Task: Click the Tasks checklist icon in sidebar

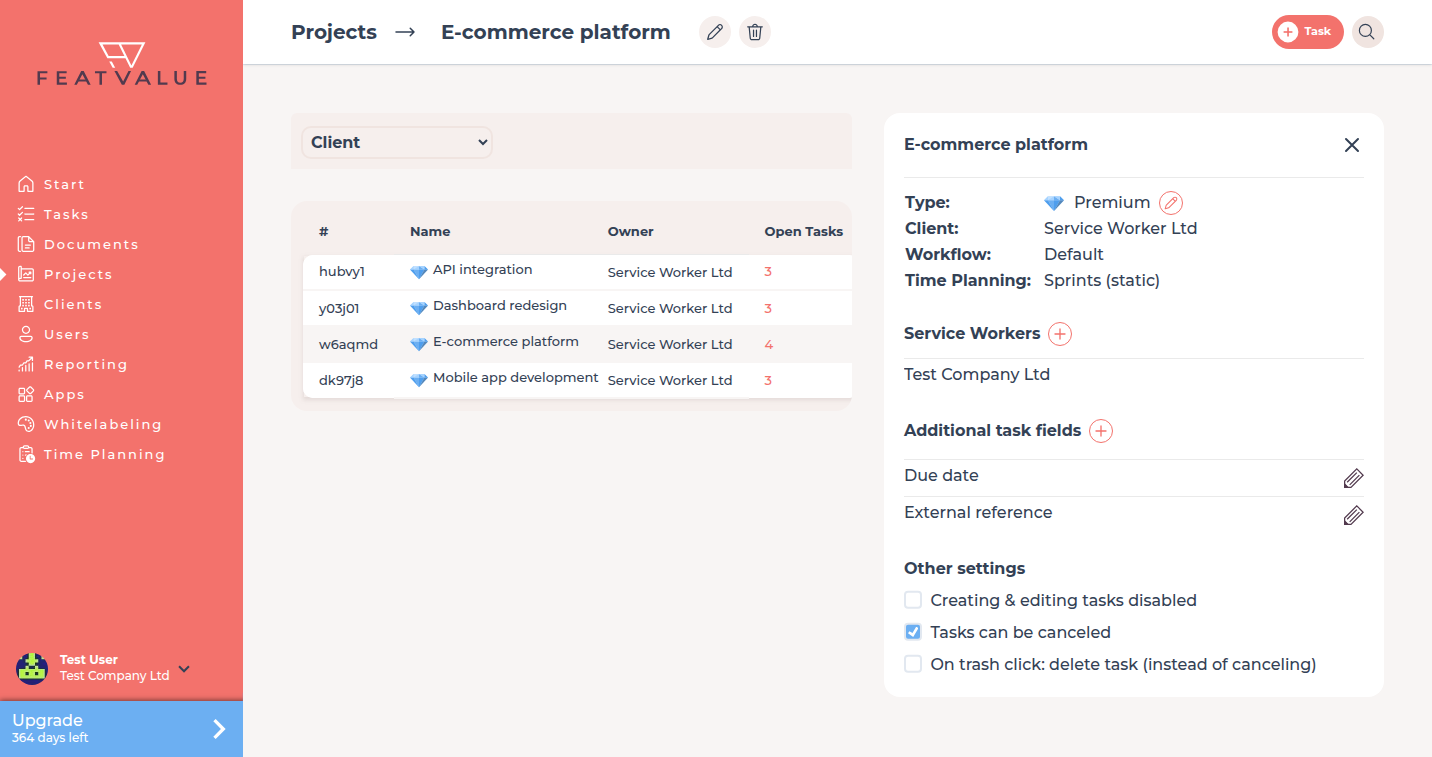Action: pos(26,214)
